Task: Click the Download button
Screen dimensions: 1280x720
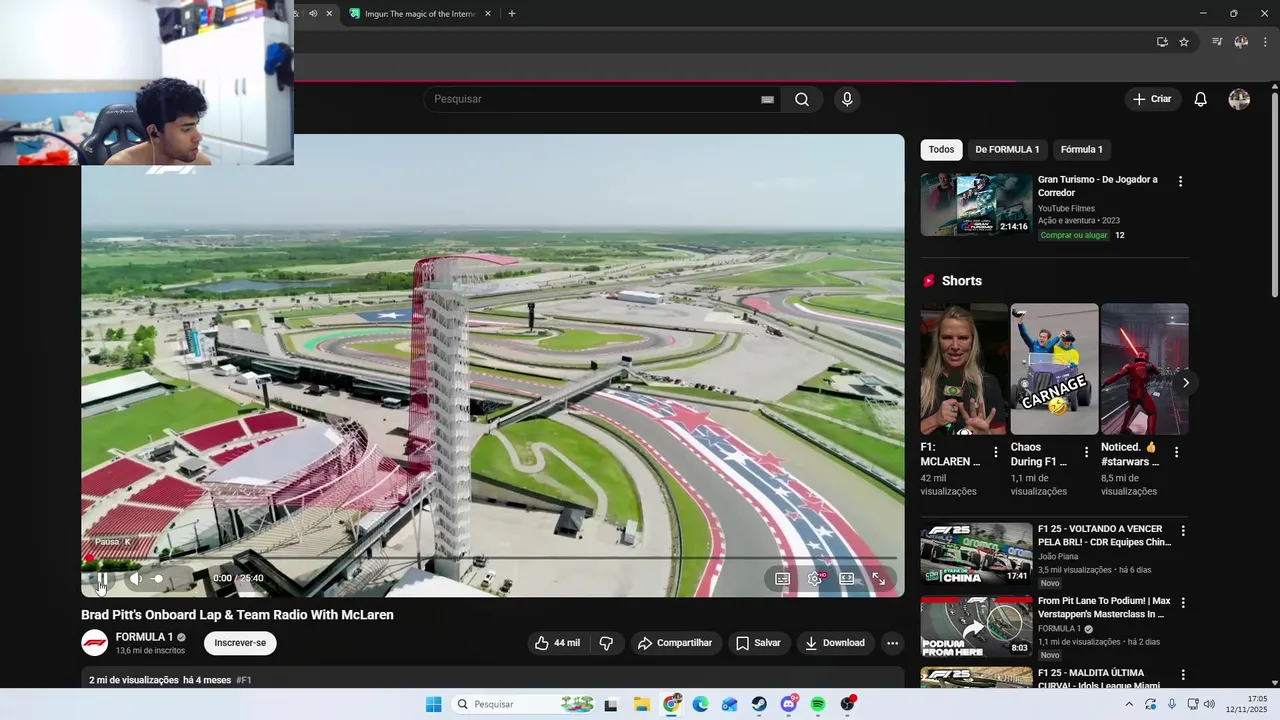Action: (x=835, y=643)
